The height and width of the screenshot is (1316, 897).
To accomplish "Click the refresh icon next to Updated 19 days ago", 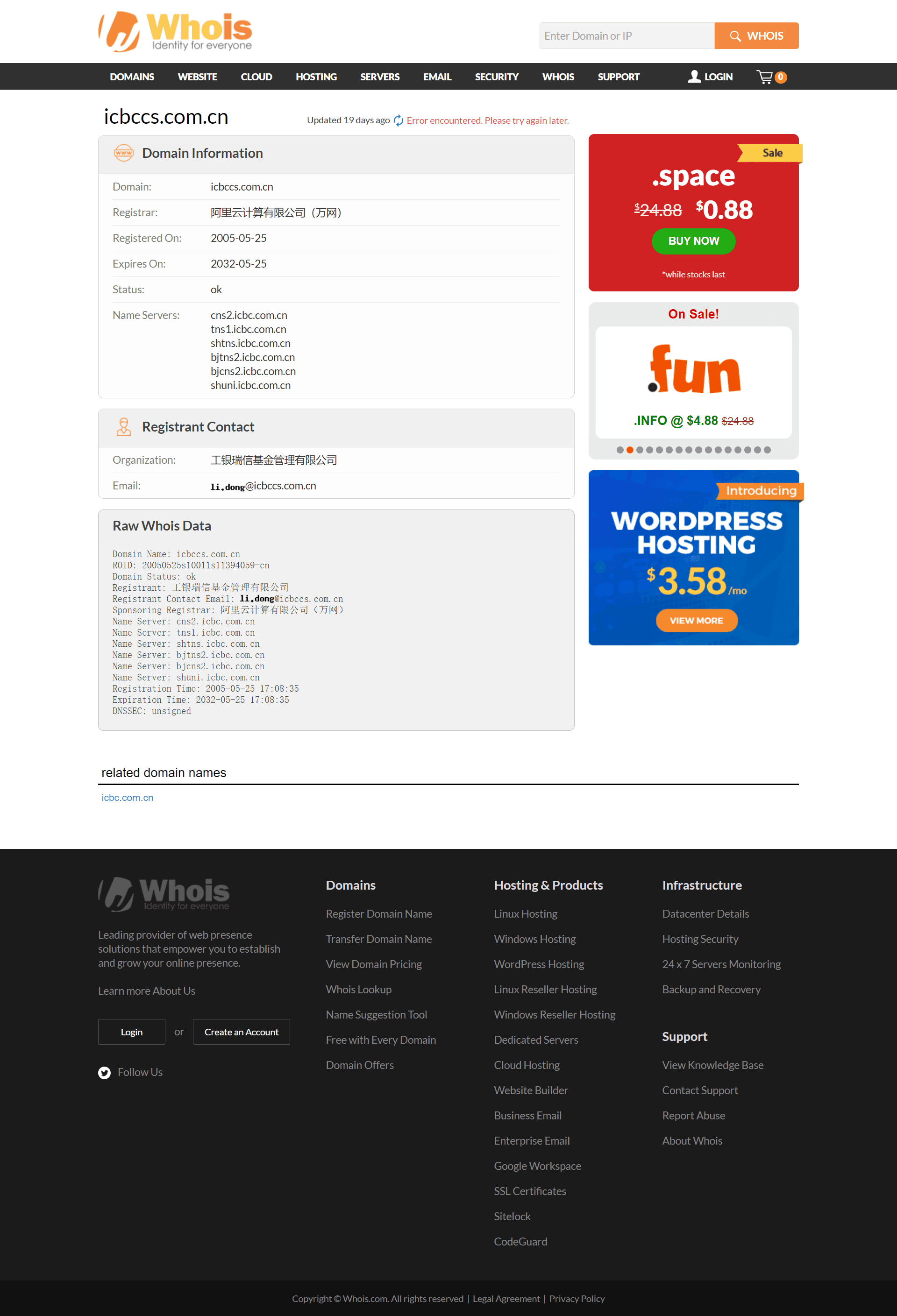I will pos(399,120).
